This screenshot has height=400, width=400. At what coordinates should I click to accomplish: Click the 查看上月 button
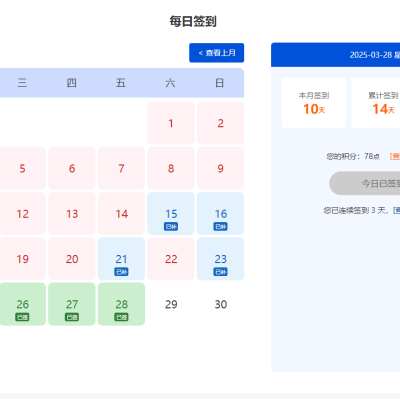pos(217,53)
